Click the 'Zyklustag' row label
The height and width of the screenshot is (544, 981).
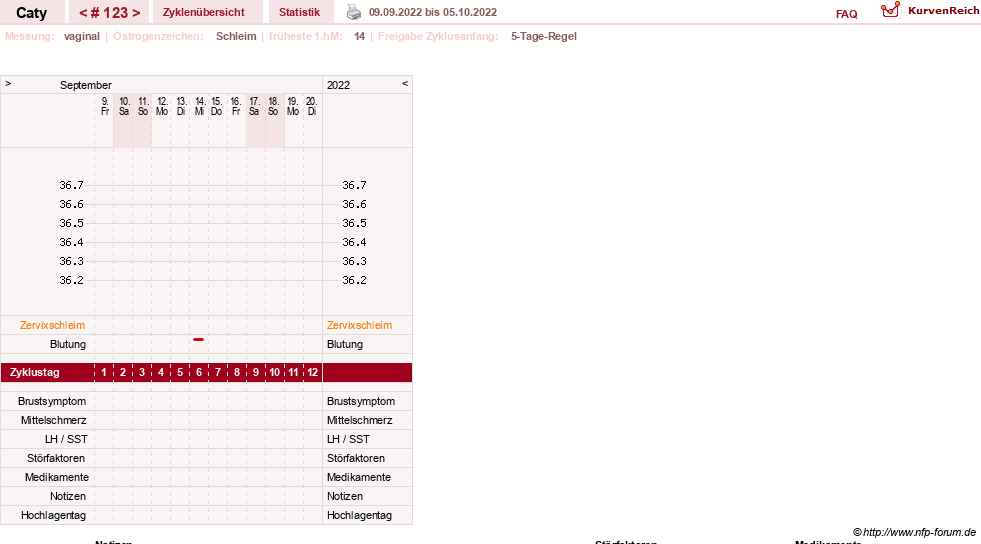(x=34, y=372)
